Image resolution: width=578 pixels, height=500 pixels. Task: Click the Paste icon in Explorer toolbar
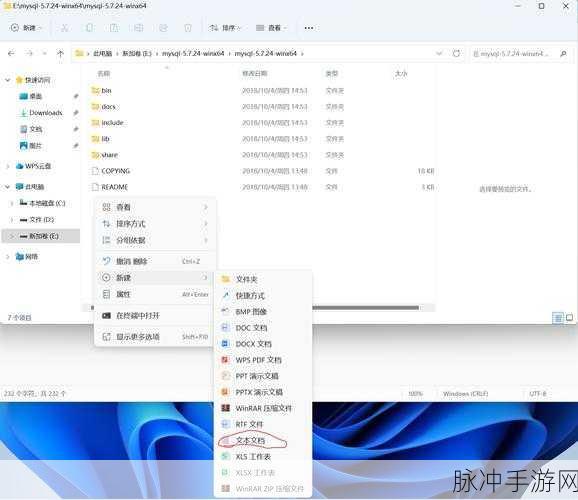[114, 28]
